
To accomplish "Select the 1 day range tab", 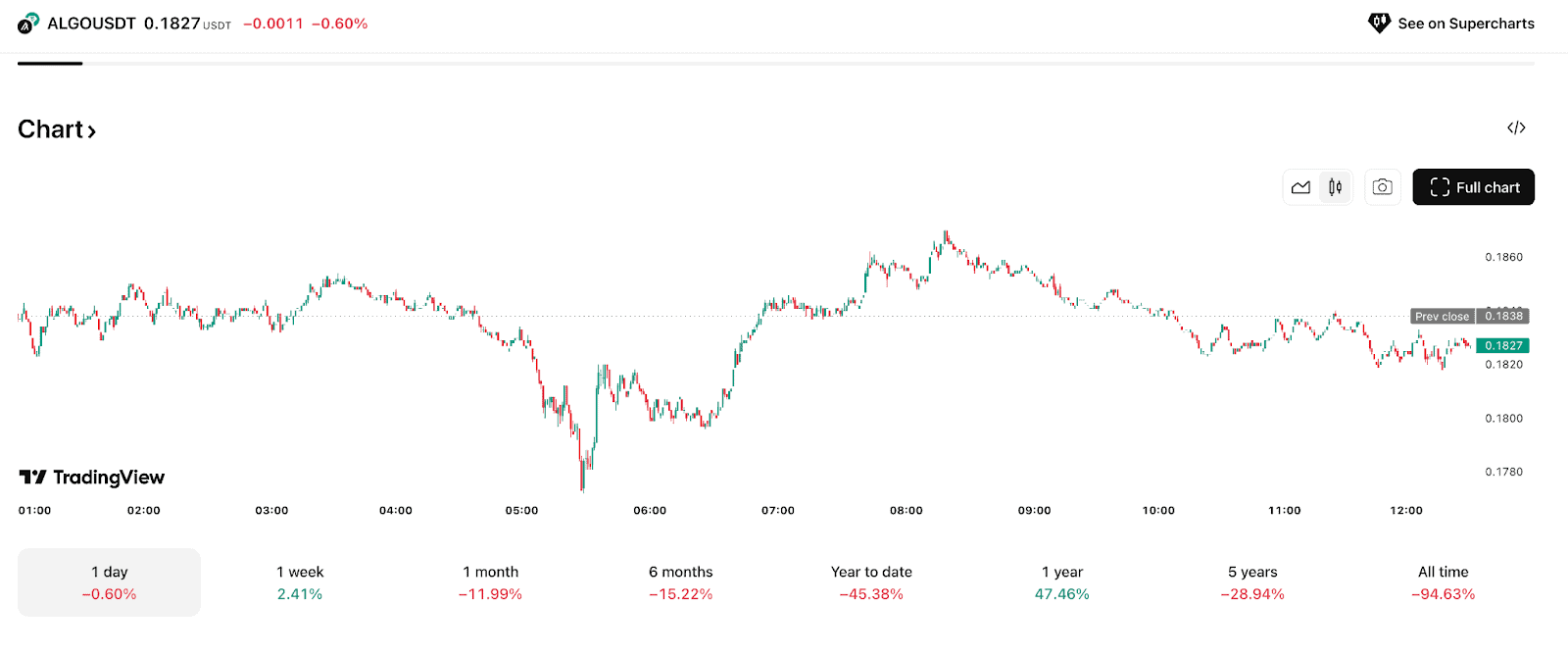I will tap(109, 582).
